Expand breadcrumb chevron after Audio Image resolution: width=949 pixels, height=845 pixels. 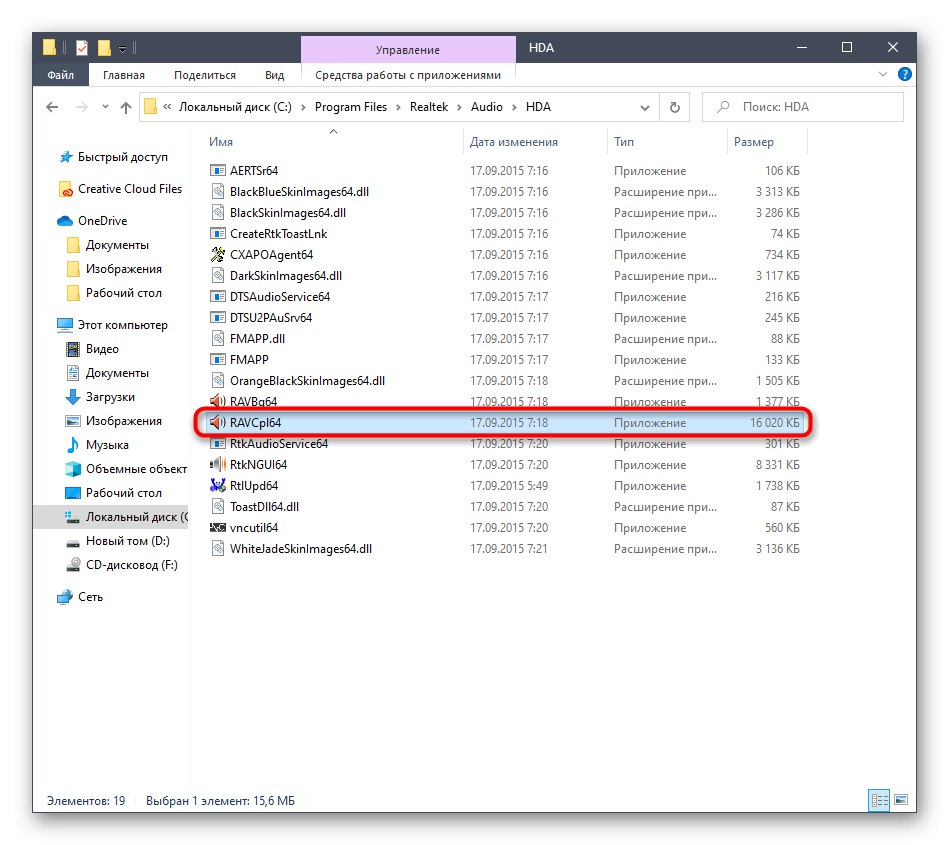(x=514, y=107)
